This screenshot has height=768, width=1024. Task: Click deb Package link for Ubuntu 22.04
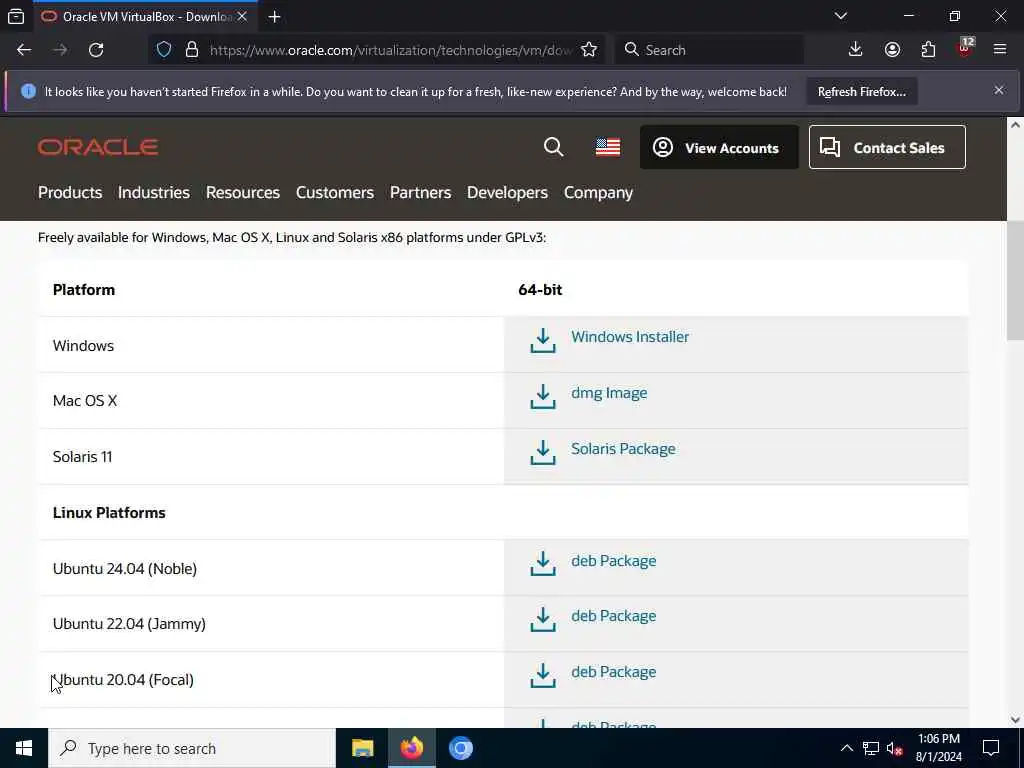click(x=613, y=616)
